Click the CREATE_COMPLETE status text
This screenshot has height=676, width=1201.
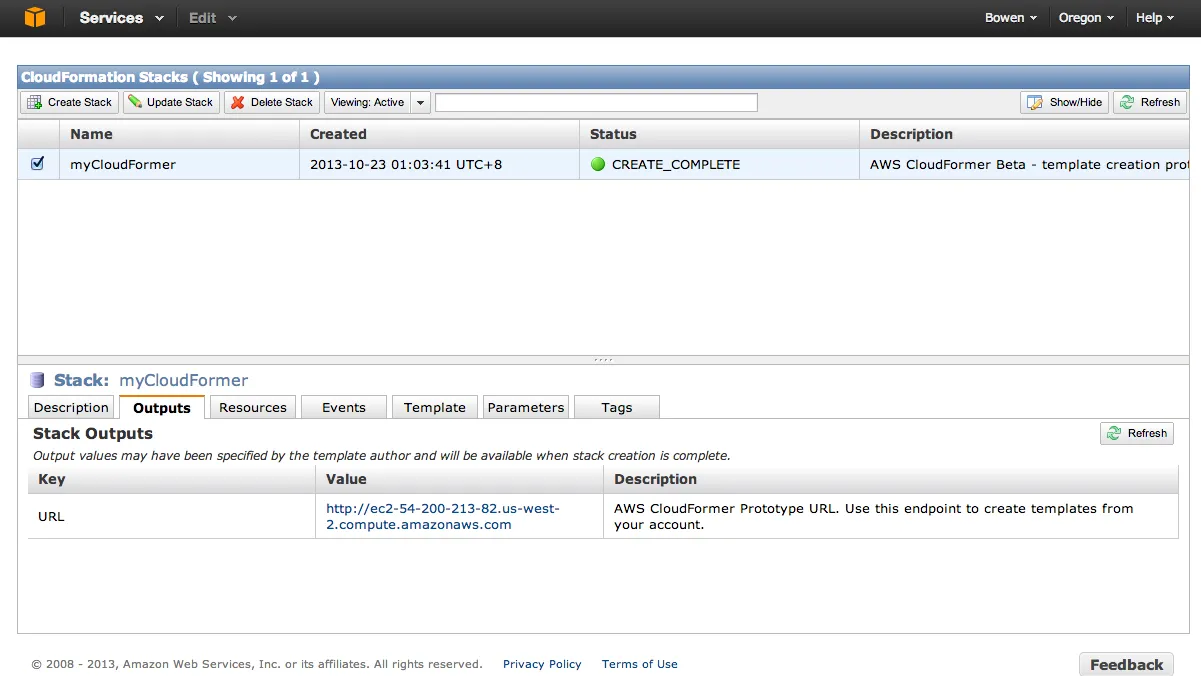[x=676, y=164]
